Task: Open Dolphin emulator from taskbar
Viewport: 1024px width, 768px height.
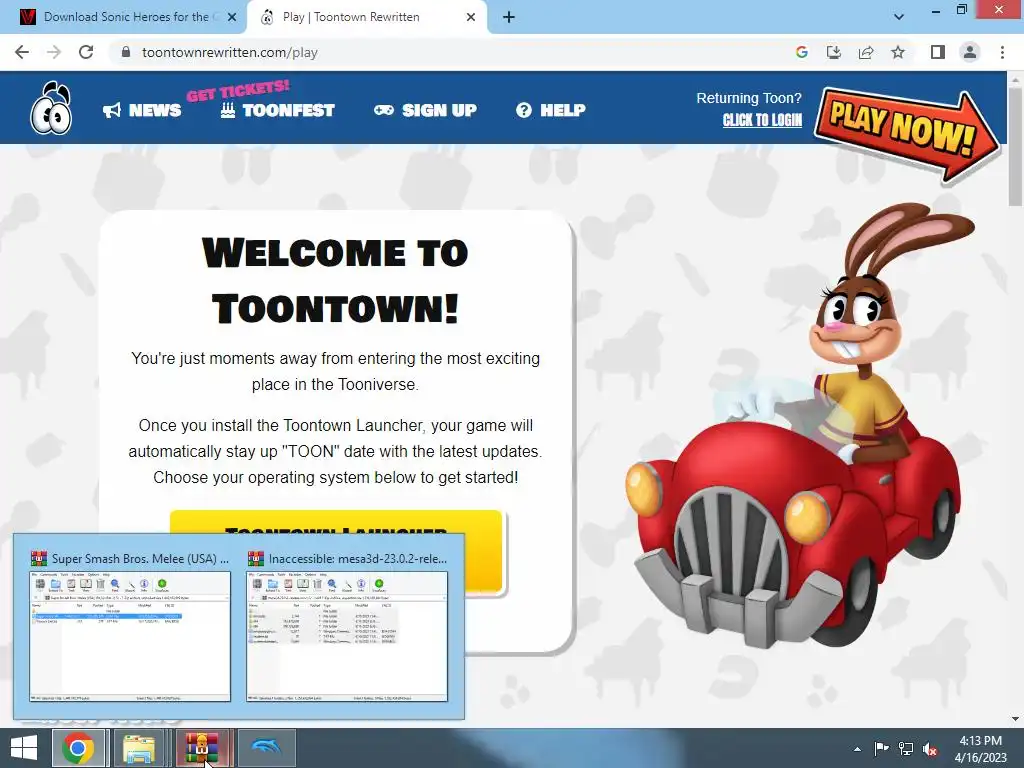Action: tap(265, 748)
